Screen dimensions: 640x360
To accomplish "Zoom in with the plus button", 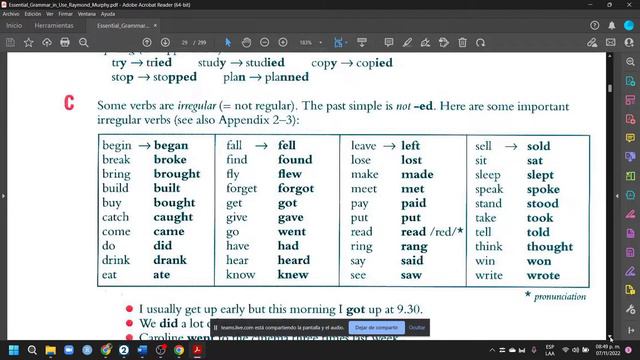I will [x=283, y=42].
